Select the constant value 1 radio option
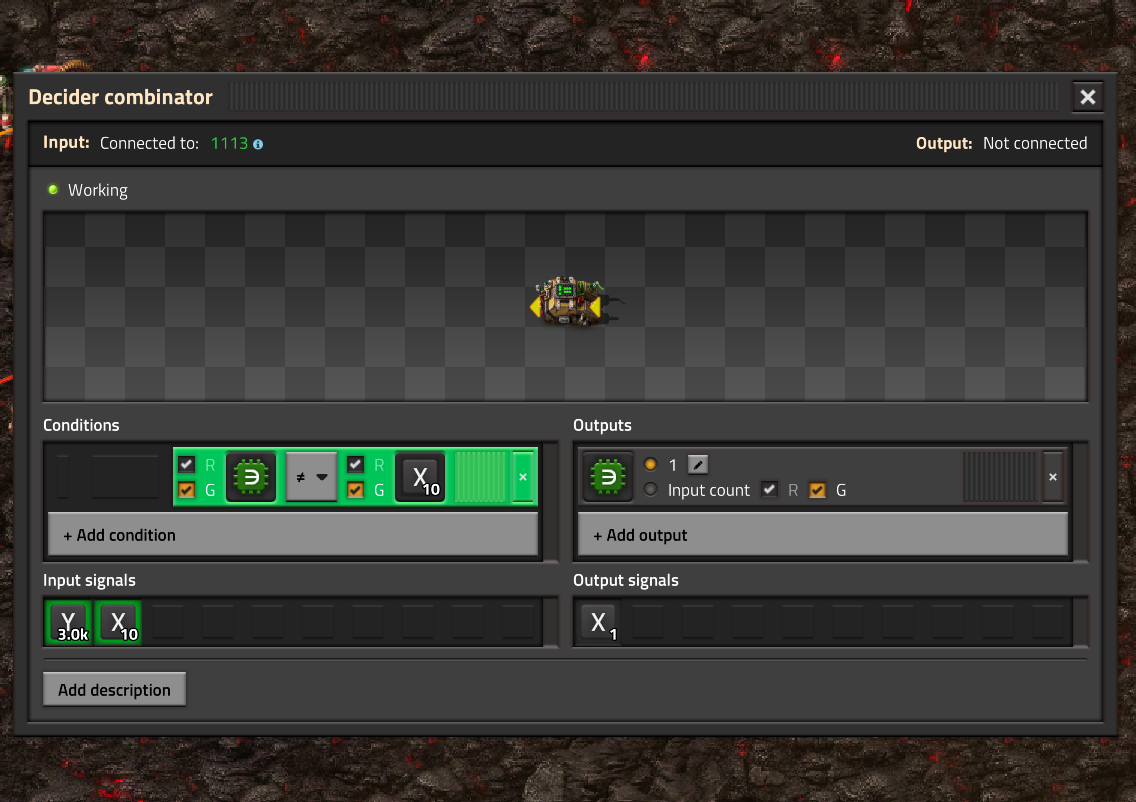 (x=651, y=464)
